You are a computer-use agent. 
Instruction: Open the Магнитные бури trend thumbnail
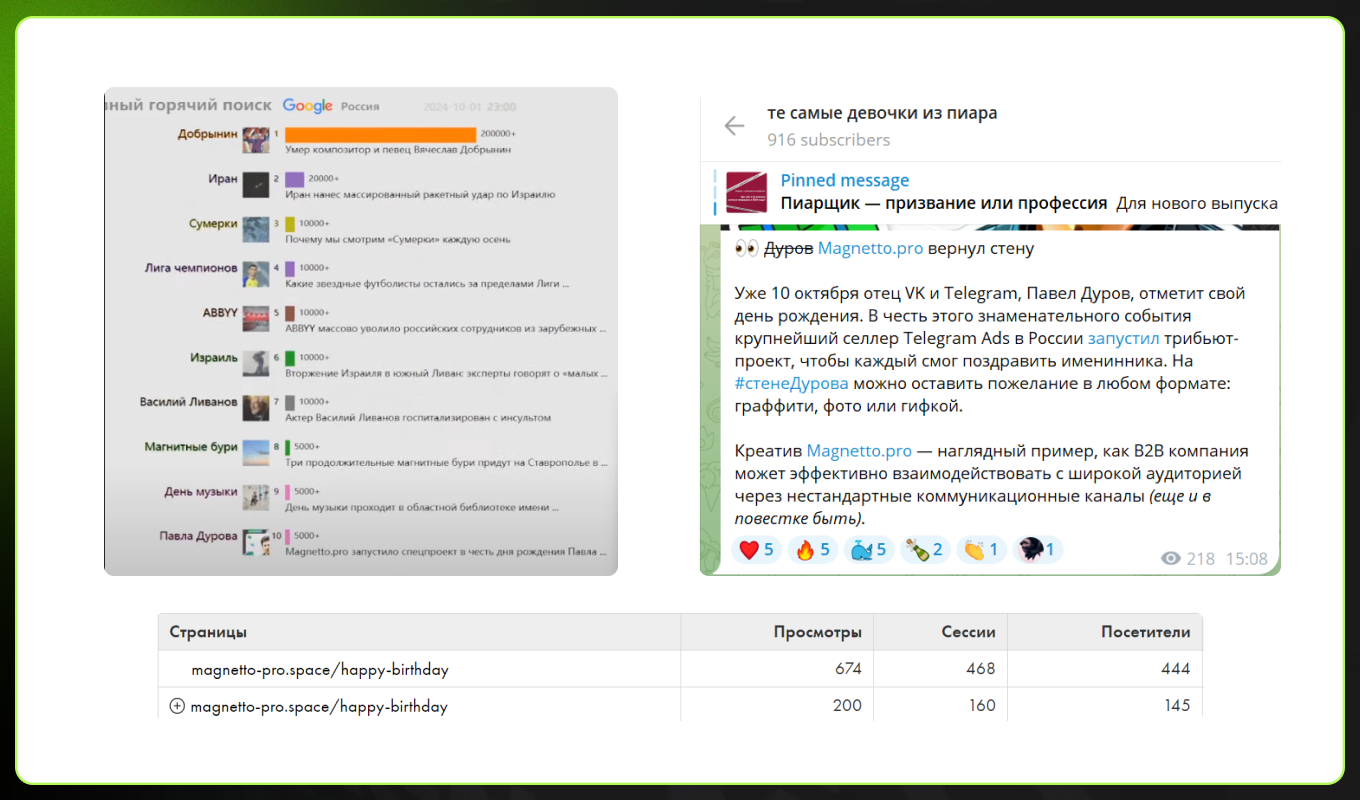(255, 452)
